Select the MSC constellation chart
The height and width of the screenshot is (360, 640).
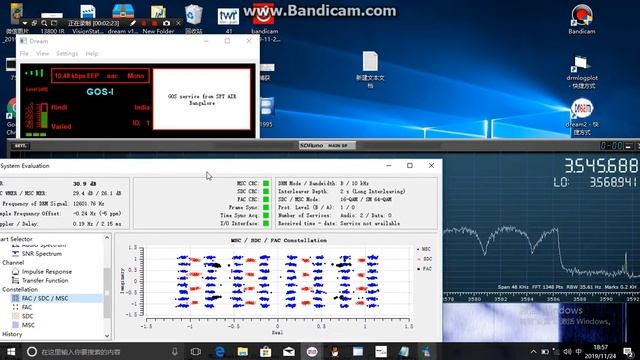pyautogui.click(x=28, y=325)
